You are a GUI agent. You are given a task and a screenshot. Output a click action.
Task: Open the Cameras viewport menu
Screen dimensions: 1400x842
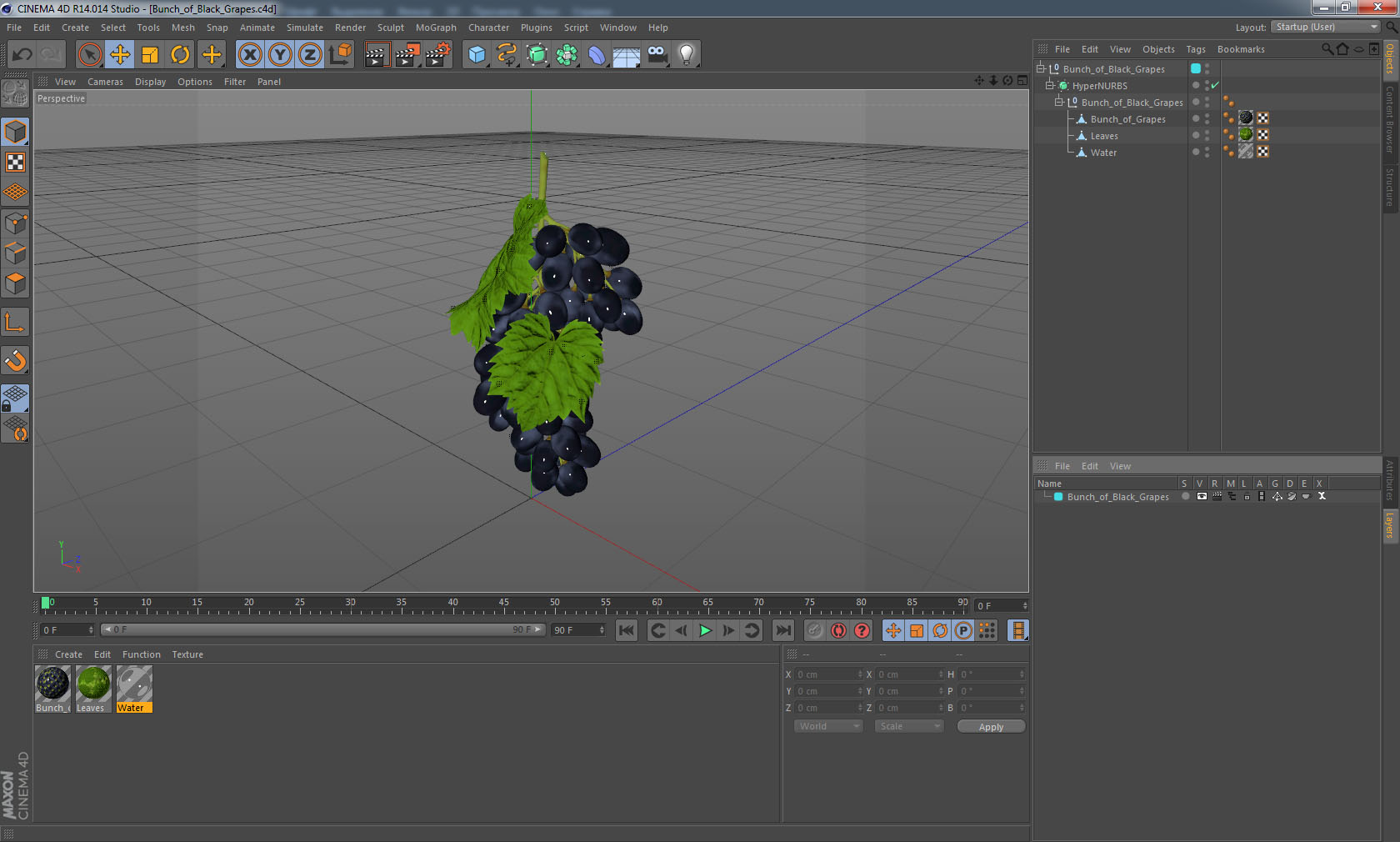pyautogui.click(x=105, y=82)
